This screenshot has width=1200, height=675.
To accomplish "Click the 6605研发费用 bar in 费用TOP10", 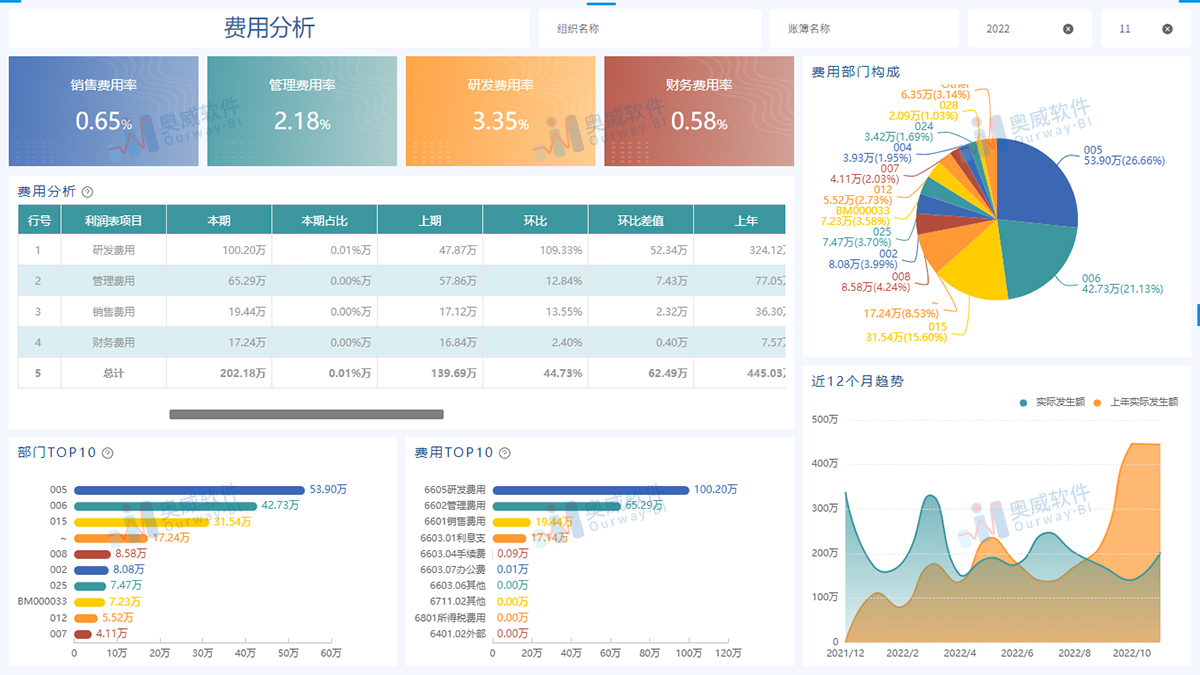I will click(x=590, y=490).
